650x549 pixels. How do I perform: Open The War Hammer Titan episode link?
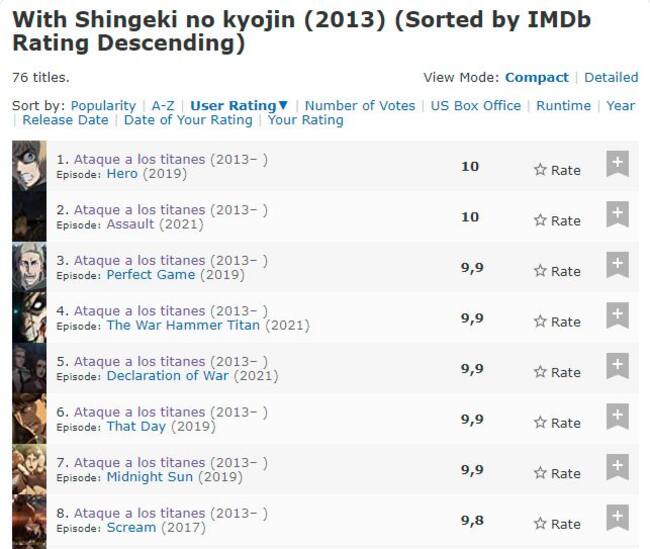coord(183,325)
